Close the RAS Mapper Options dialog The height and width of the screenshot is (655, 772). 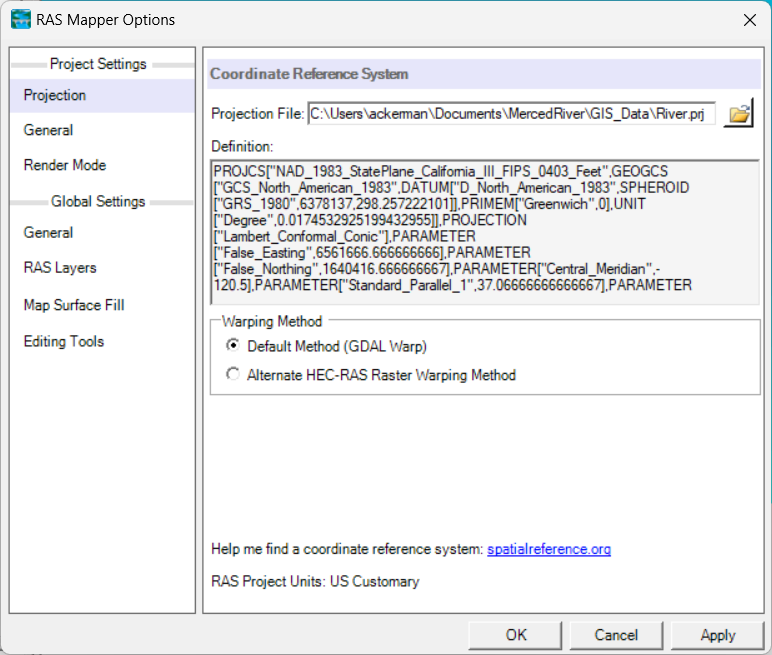point(749,20)
